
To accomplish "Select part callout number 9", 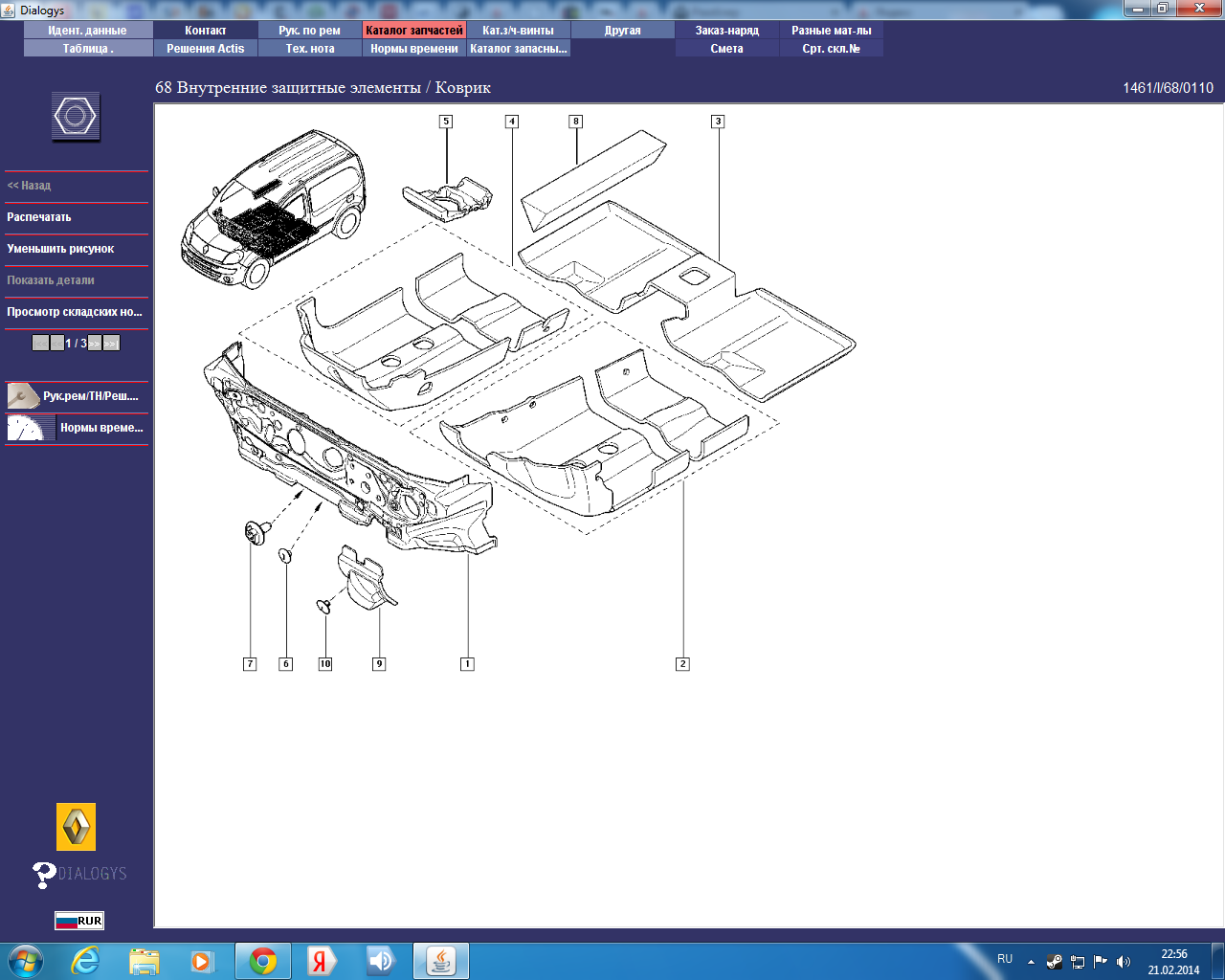I will point(379,664).
